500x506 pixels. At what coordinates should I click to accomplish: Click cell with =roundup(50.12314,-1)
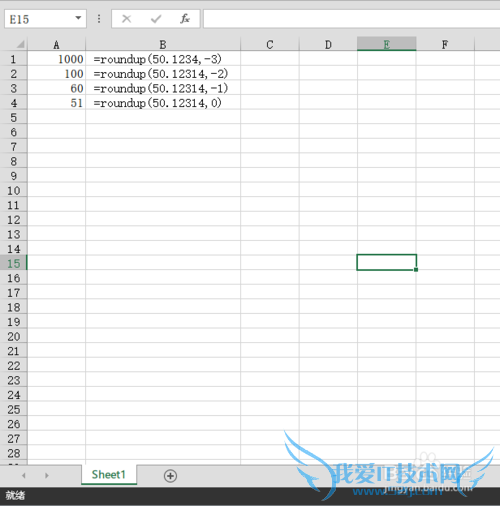pos(163,88)
